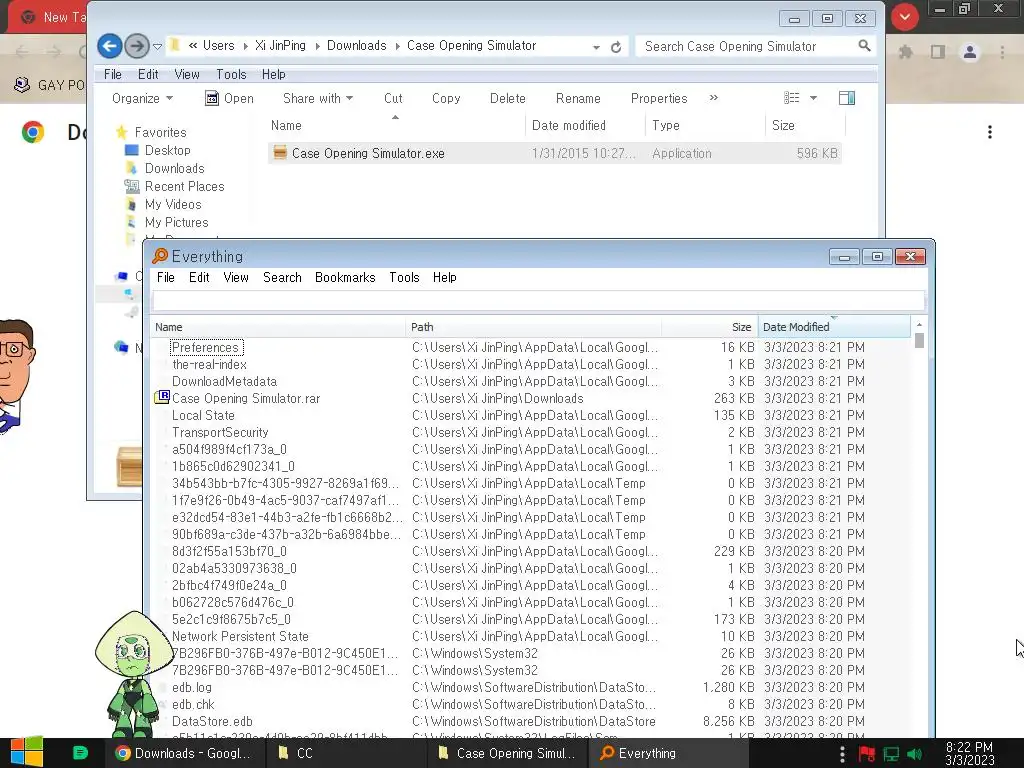Click the red flag tray icon
This screenshot has height=768, width=1024.
867,754
